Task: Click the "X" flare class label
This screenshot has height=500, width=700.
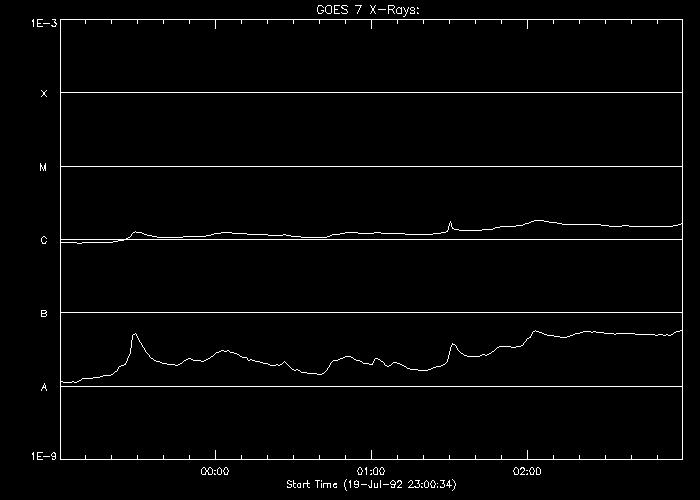Action: click(44, 94)
